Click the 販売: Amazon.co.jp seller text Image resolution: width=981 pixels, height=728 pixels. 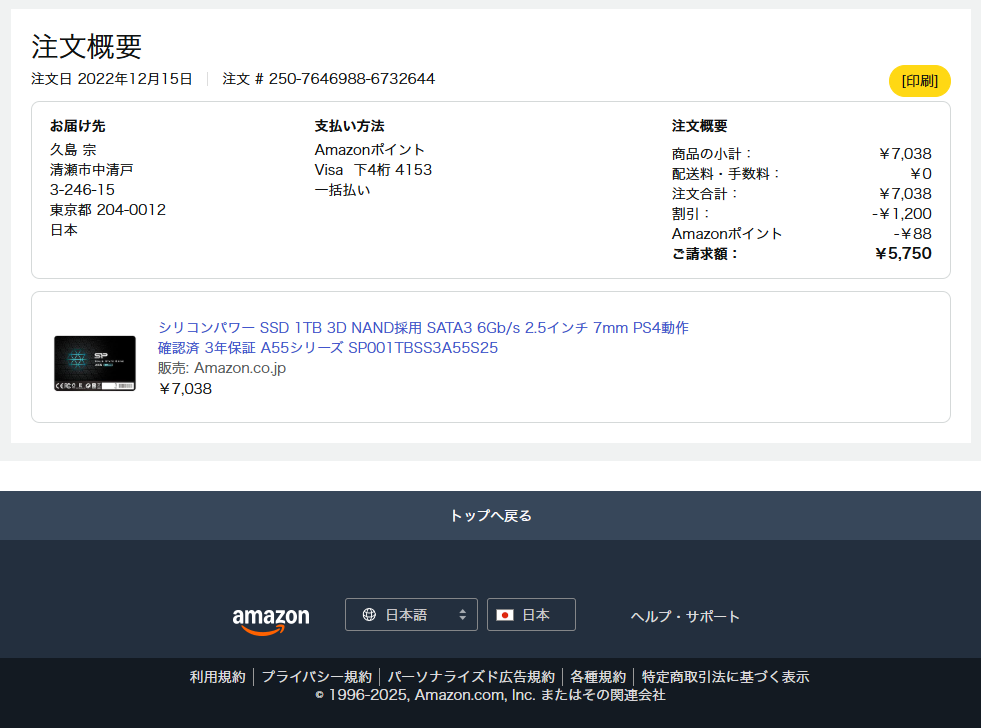(x=222, y=368)
